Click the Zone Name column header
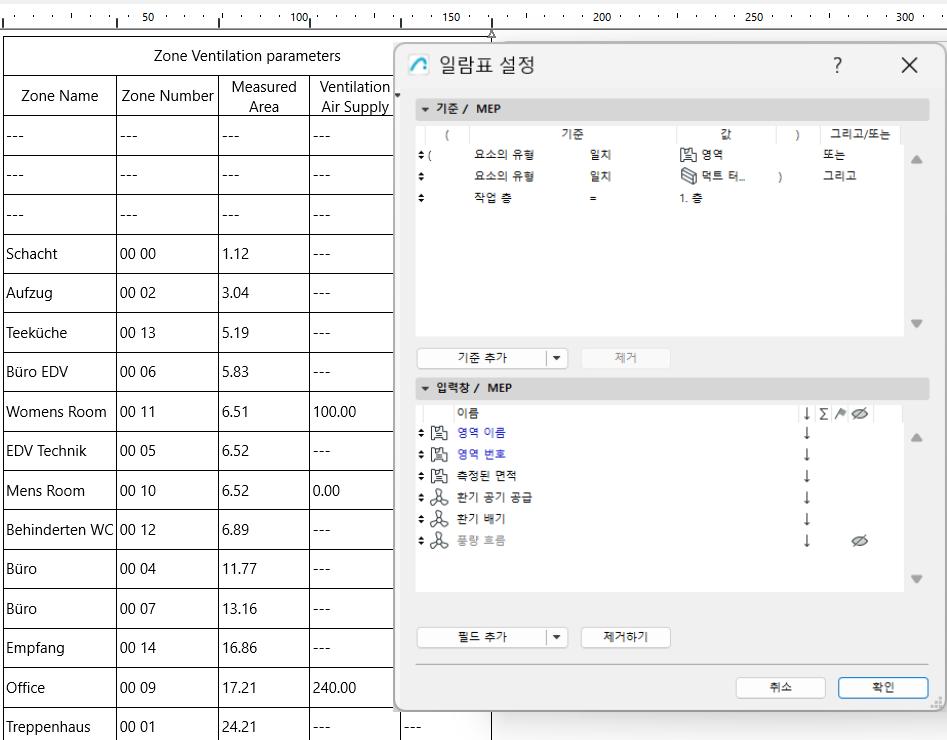The image size is (947, 740). (x=60, y=95)
